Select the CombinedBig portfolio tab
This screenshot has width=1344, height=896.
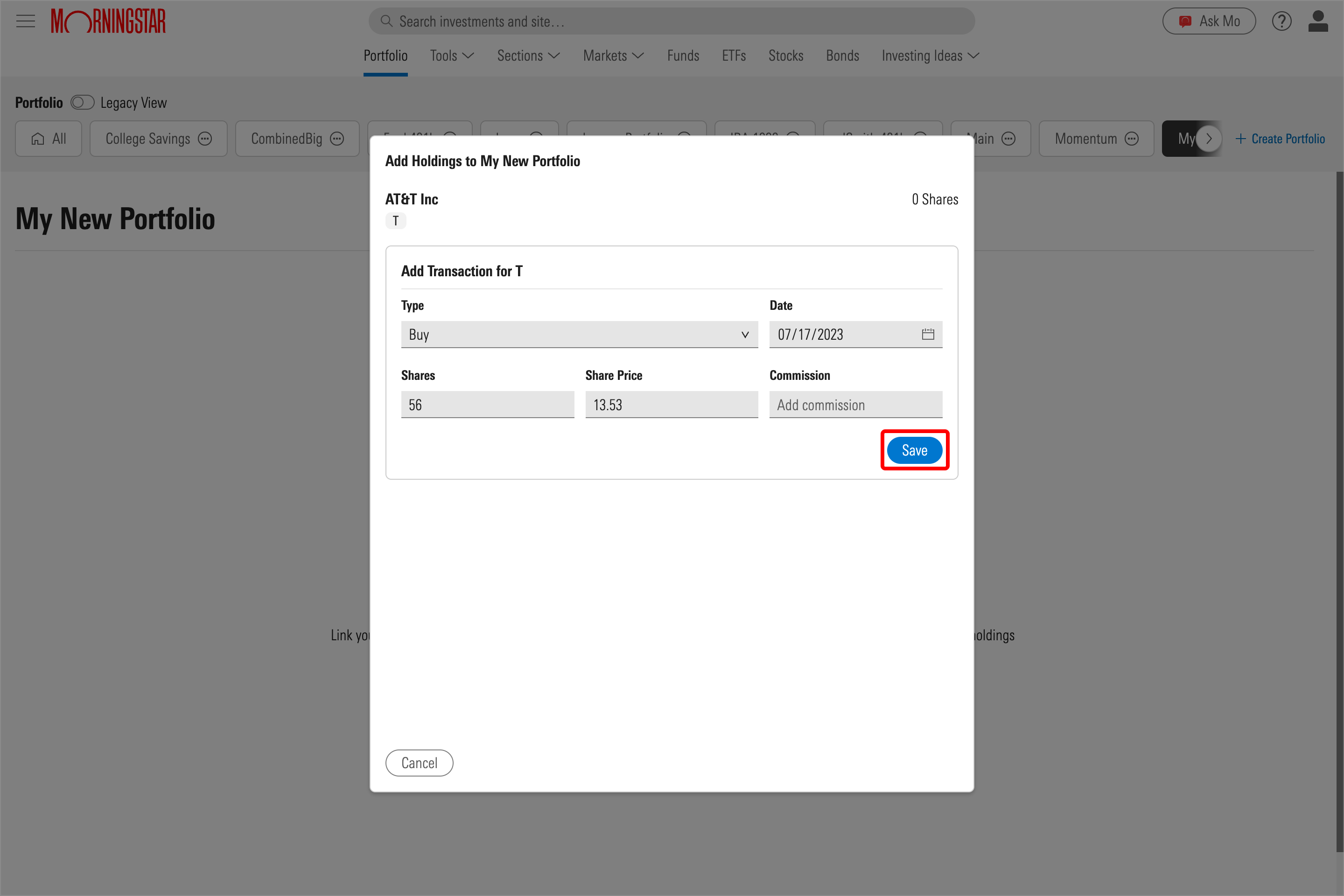297,138
